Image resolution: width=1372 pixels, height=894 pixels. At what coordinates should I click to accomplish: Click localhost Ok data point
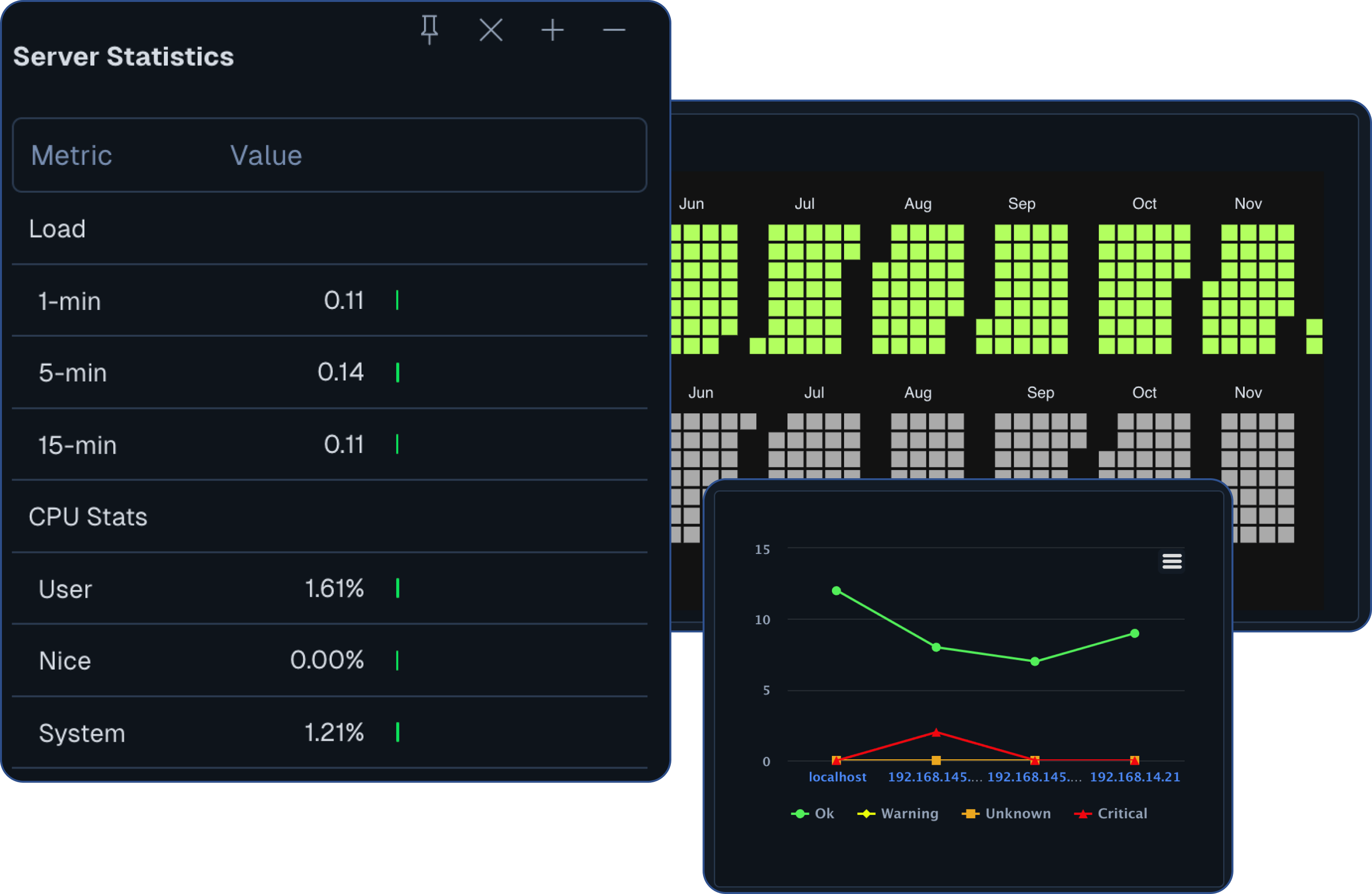point(836,591)
